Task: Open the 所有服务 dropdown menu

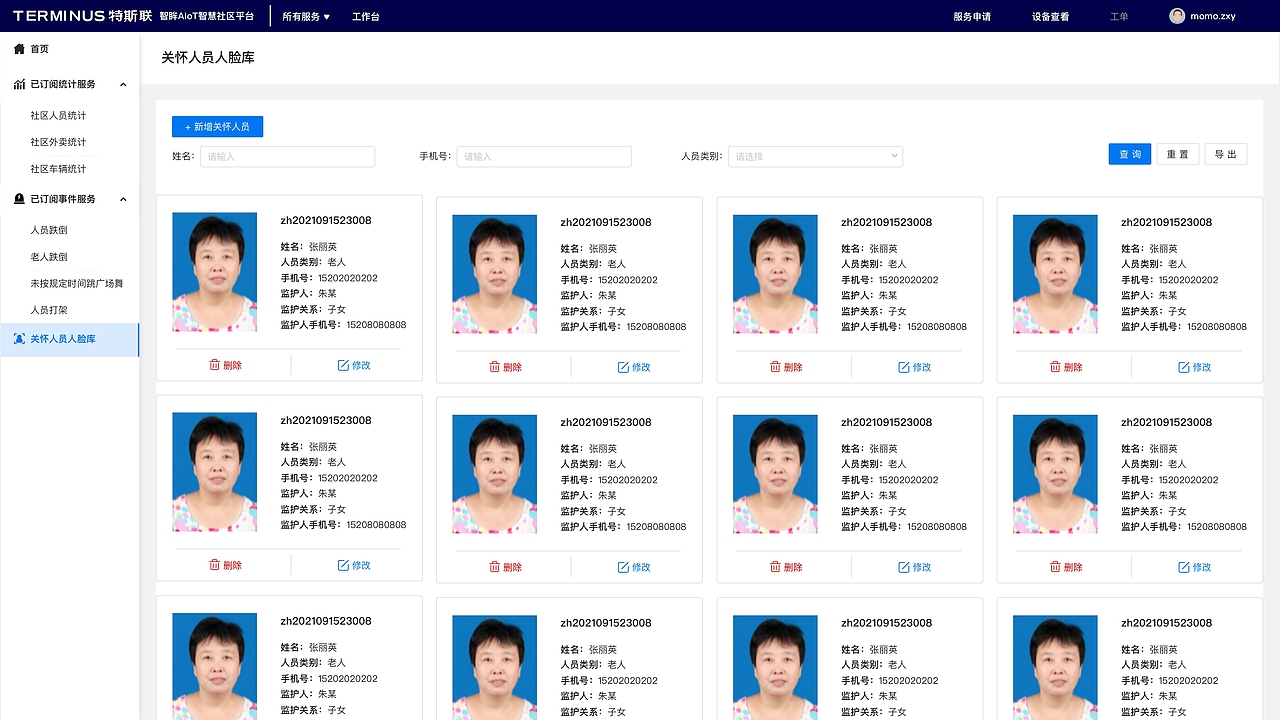Action: click(306, 16)
